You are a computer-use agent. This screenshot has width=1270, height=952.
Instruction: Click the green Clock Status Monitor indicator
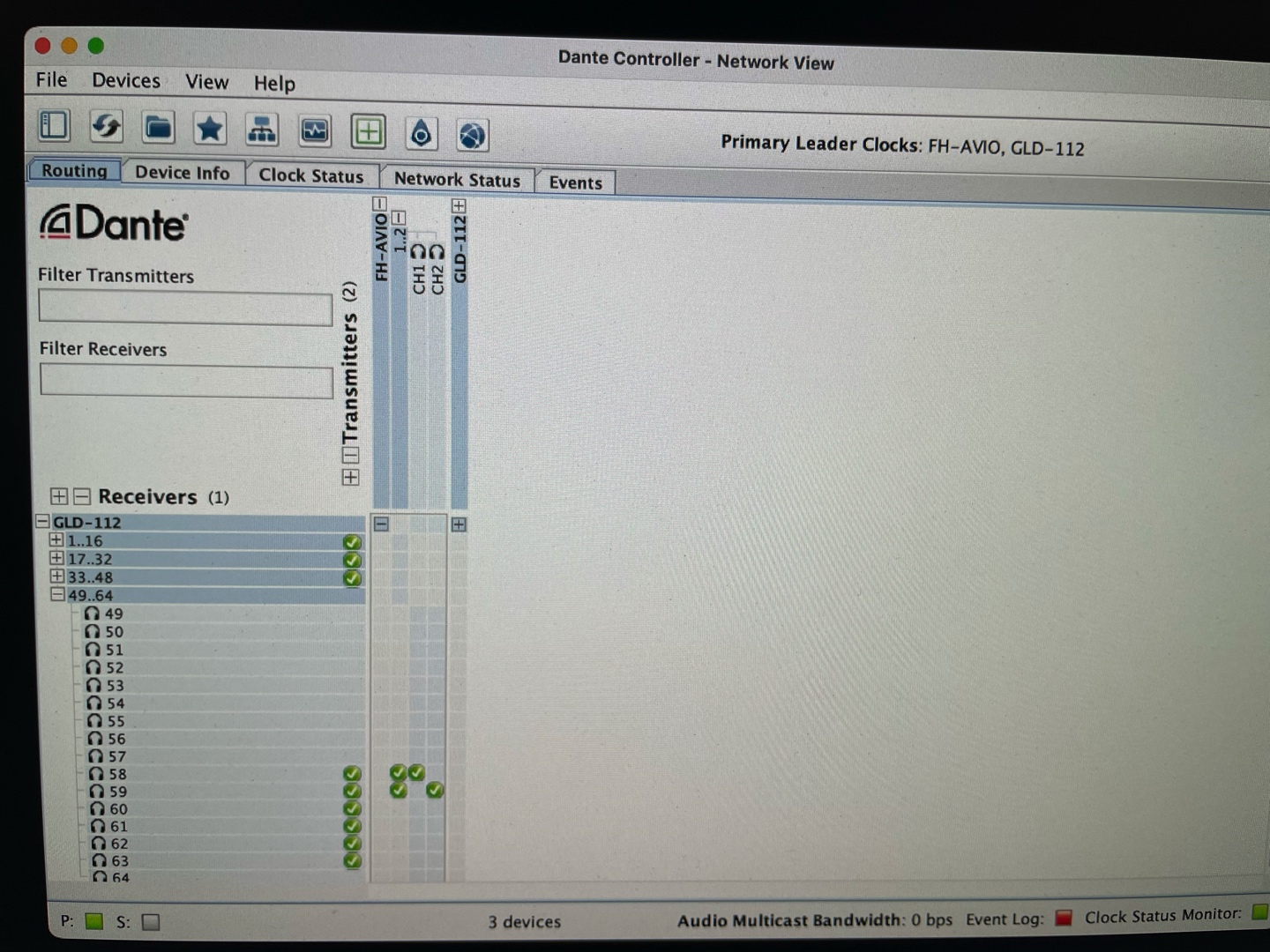pos(1260,911)
